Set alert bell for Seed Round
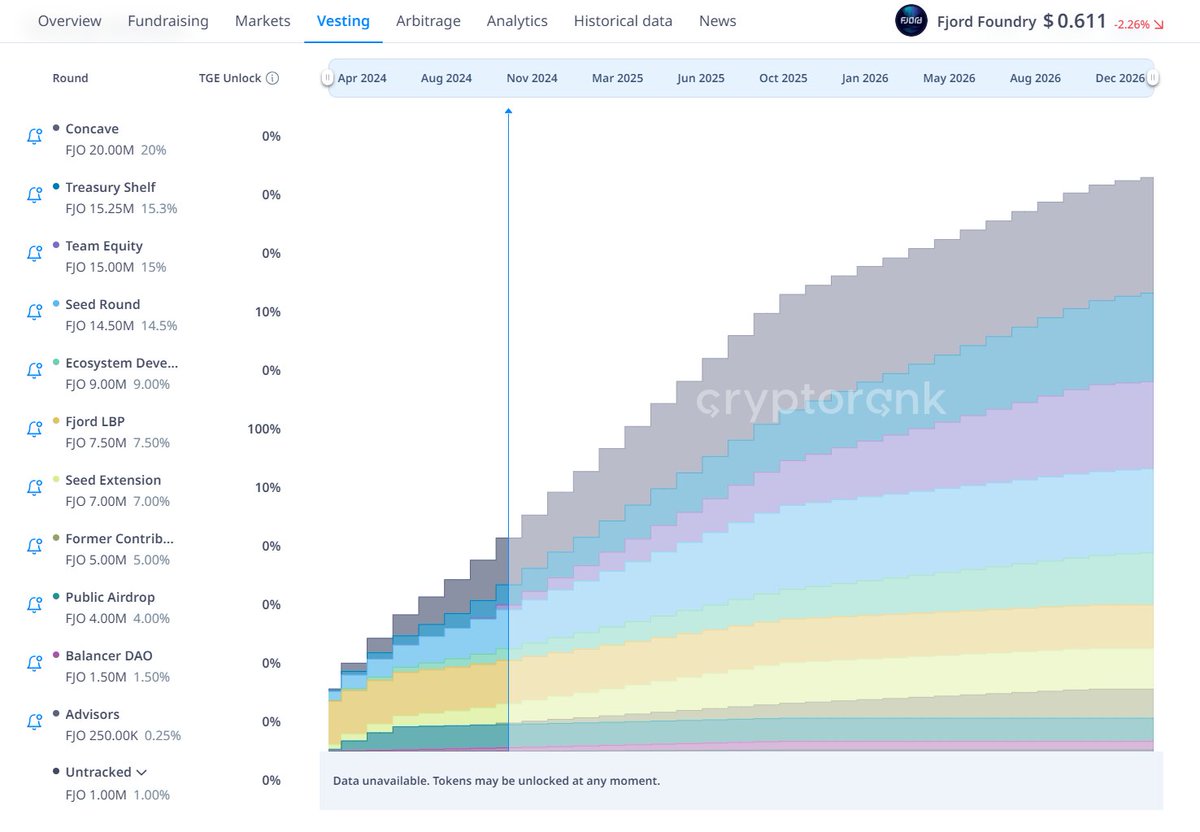 point(34,312)
